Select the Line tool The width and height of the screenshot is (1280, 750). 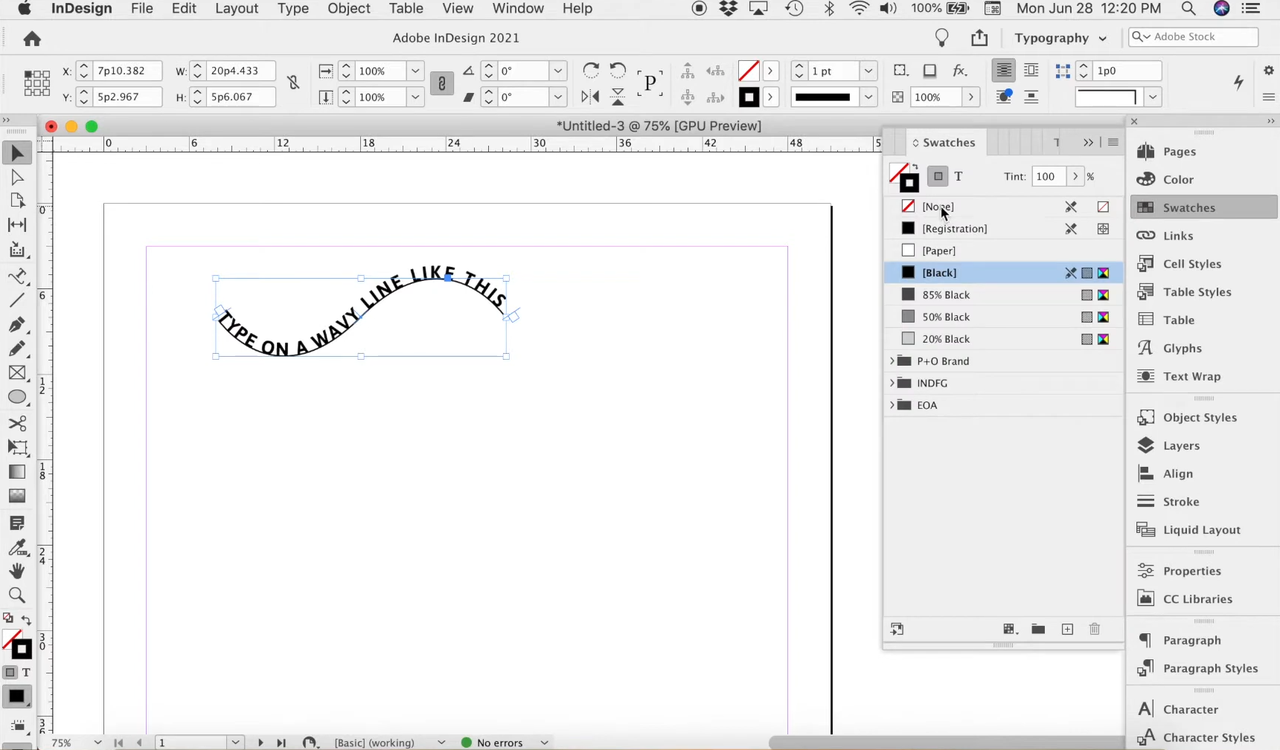tap(17, 300)
